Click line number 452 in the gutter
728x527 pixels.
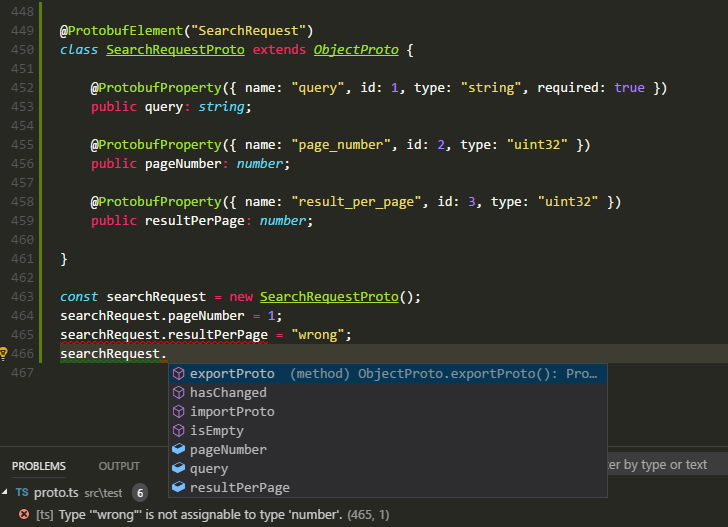[x=22, y=88]
